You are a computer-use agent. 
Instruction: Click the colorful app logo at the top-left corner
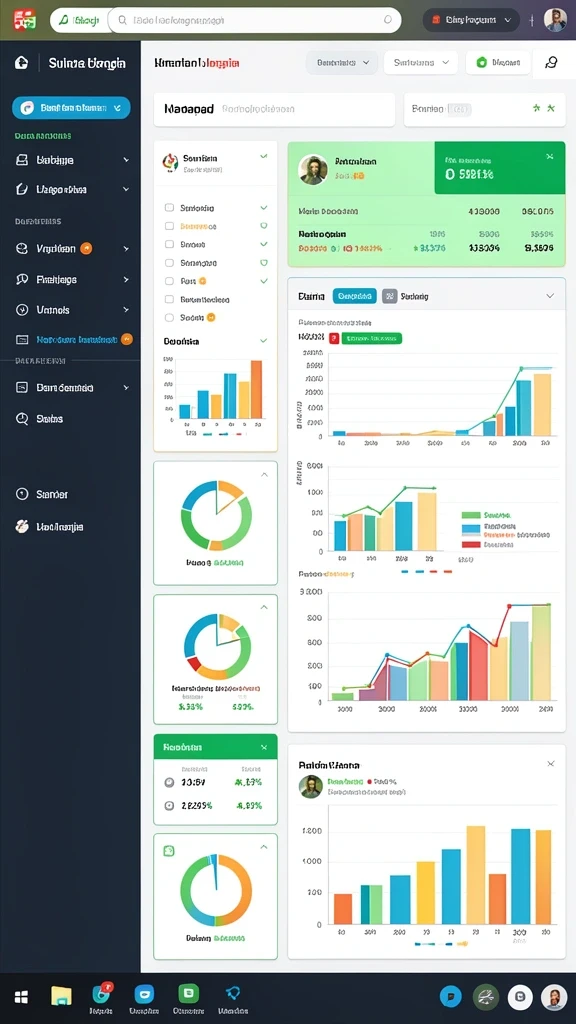click(x=24, y=20)
